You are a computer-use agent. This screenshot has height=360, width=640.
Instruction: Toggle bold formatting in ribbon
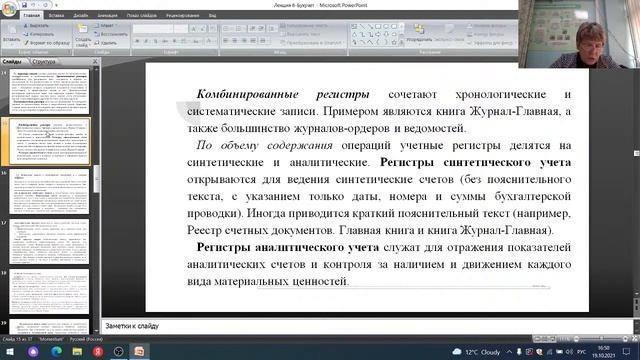pos(138,41)
